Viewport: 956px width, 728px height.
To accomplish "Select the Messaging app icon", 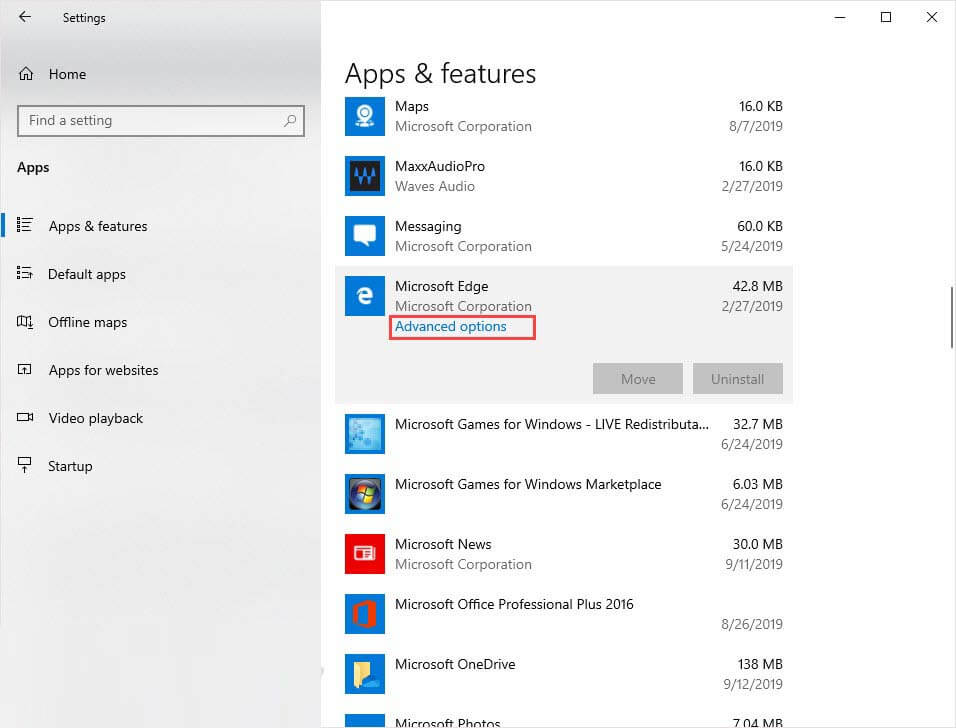I will click(x=364, y=236).
